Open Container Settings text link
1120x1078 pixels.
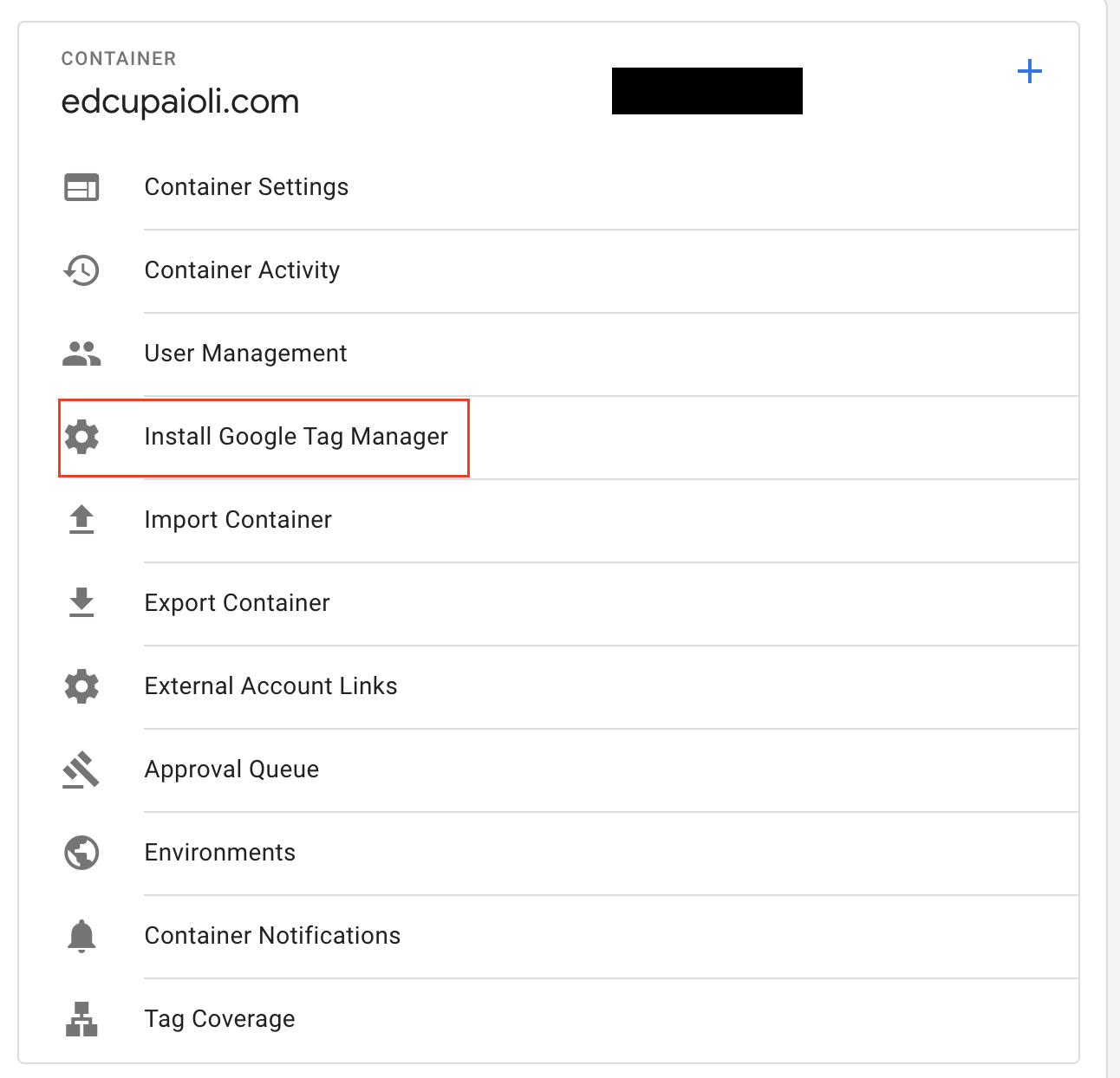tap(246, 187)
